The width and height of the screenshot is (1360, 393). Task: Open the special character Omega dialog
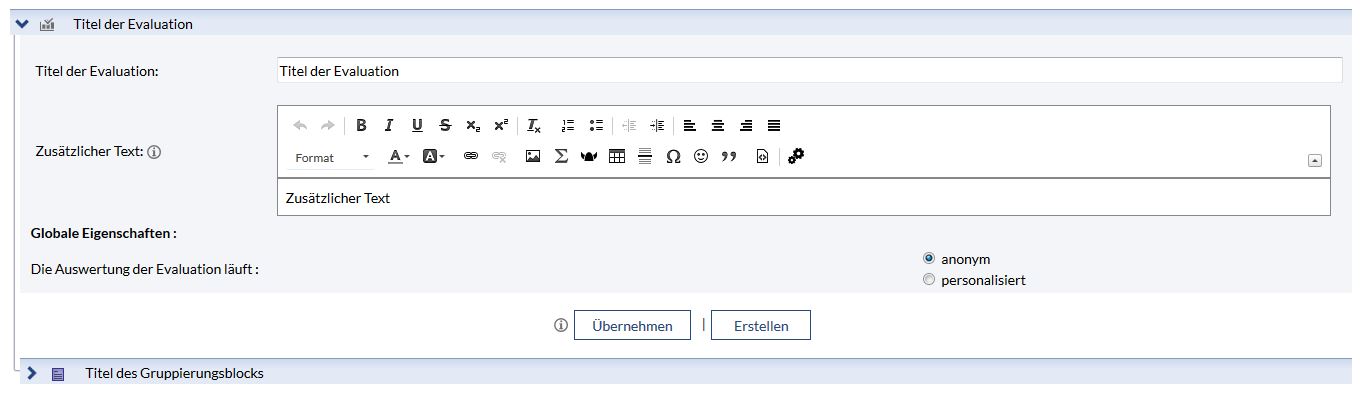[x=673, y=157]
